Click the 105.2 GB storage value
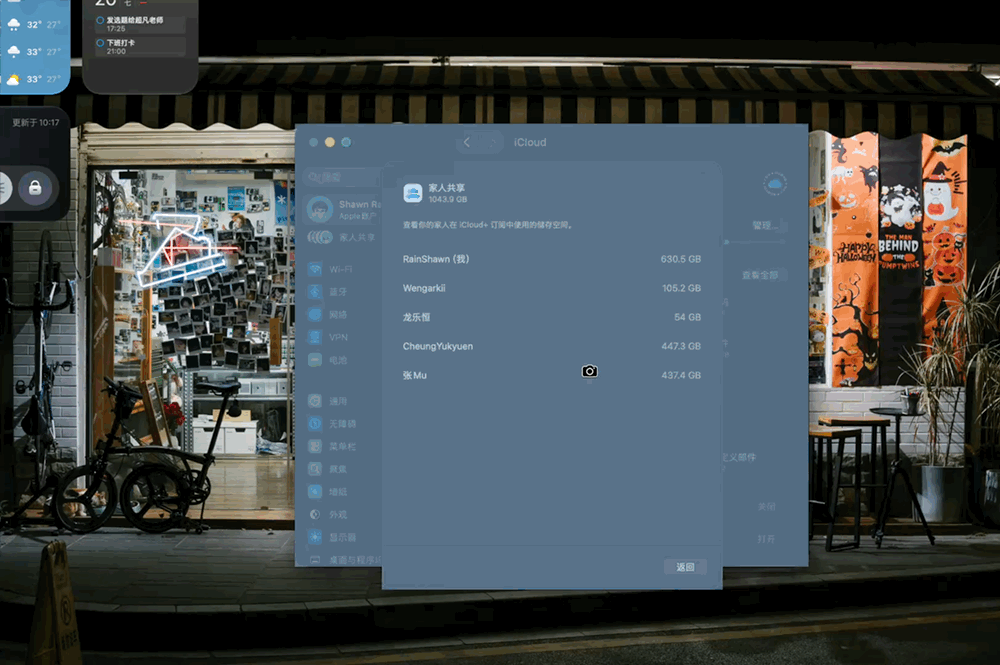This screenshot has width=1000, height=665. [681, 288]
